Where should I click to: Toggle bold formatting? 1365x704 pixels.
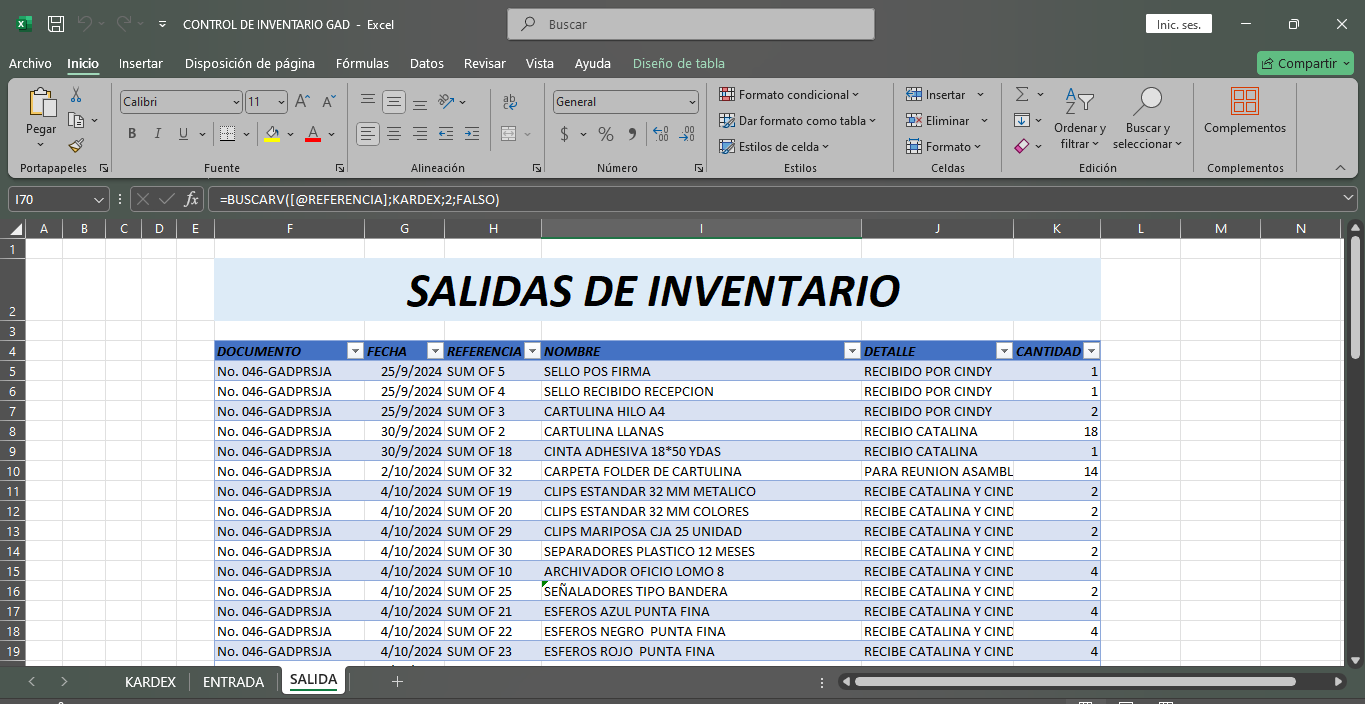pos(132,134)
